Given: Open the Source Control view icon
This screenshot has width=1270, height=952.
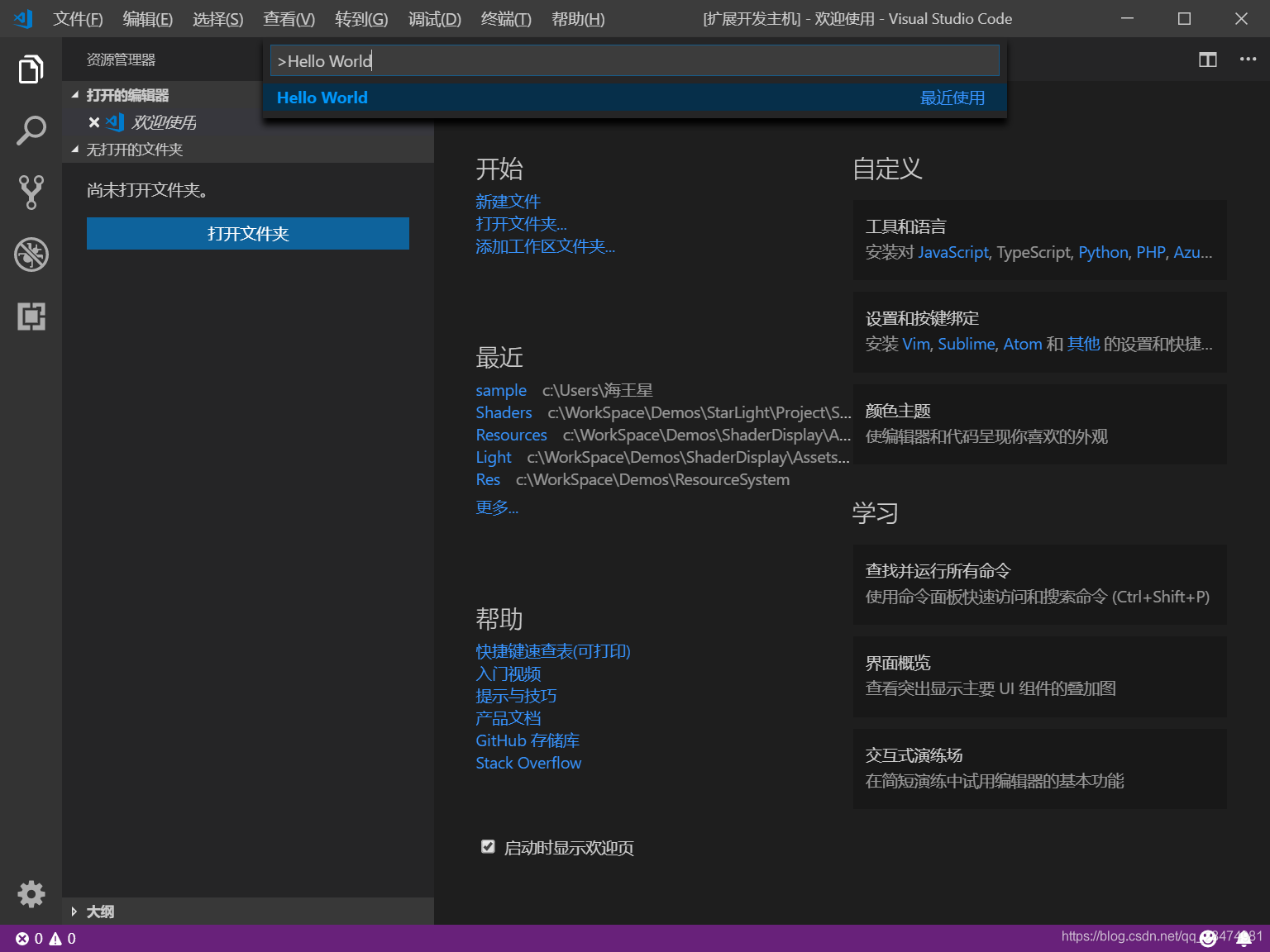Looking at the screenshot, I should point(31,193).
